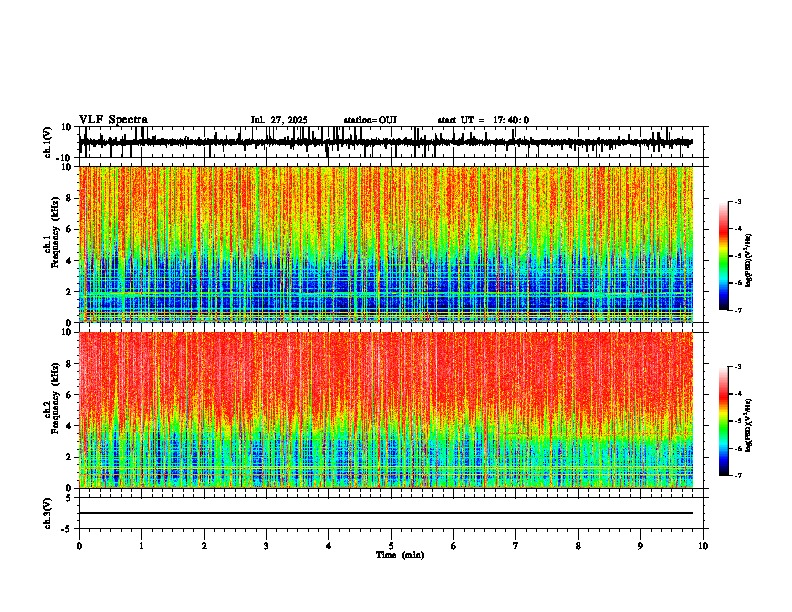Click time axis tick label "9"

[x=640, y=546]
